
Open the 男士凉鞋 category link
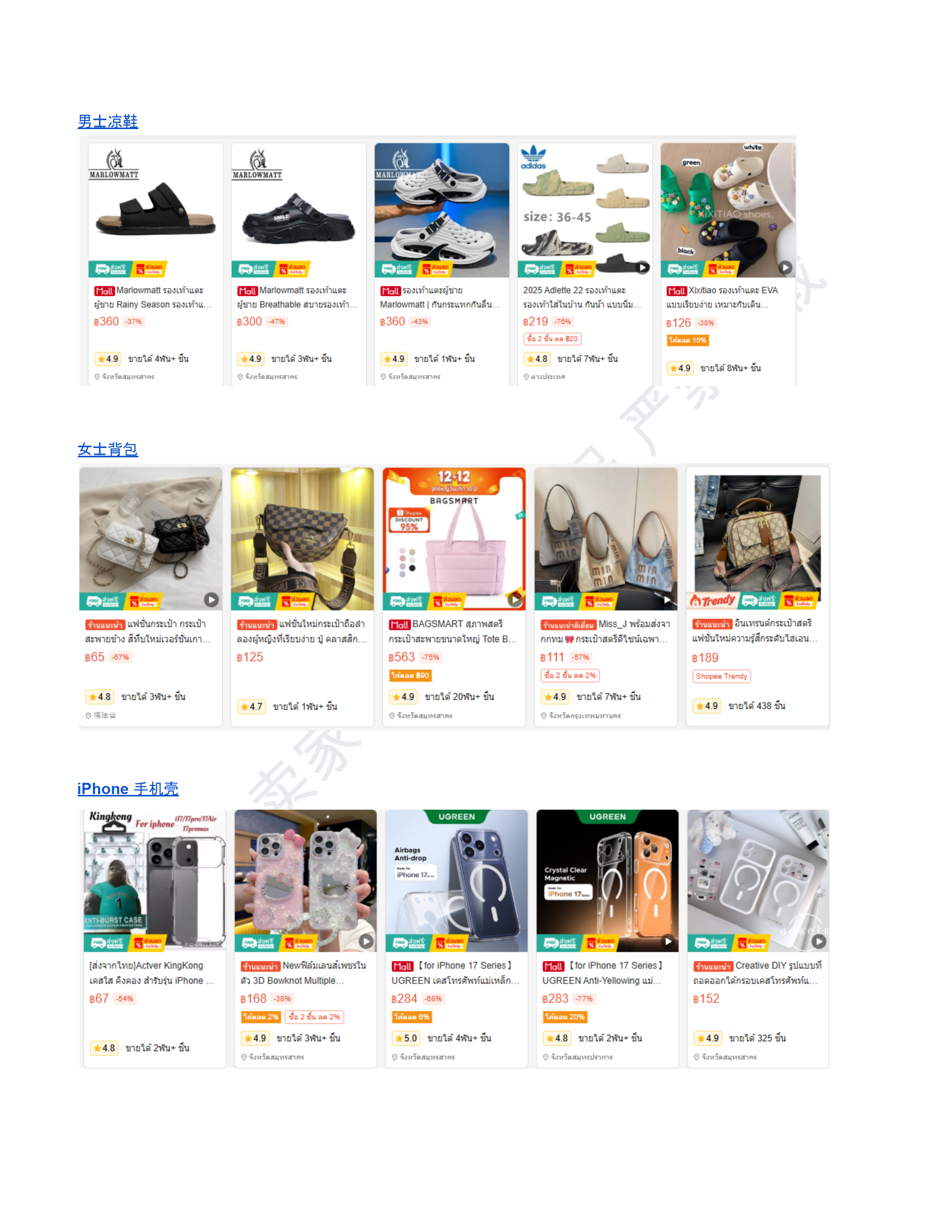coord(108,121)
